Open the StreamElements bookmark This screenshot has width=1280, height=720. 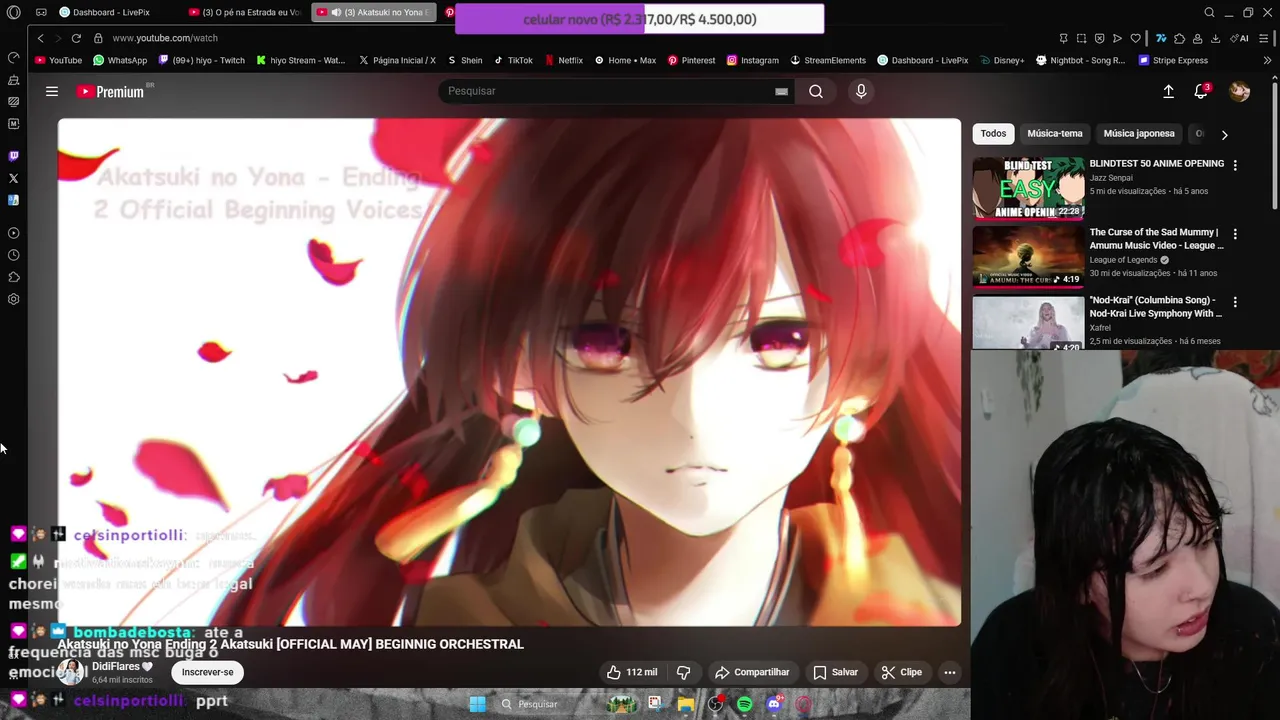point(828,60)
